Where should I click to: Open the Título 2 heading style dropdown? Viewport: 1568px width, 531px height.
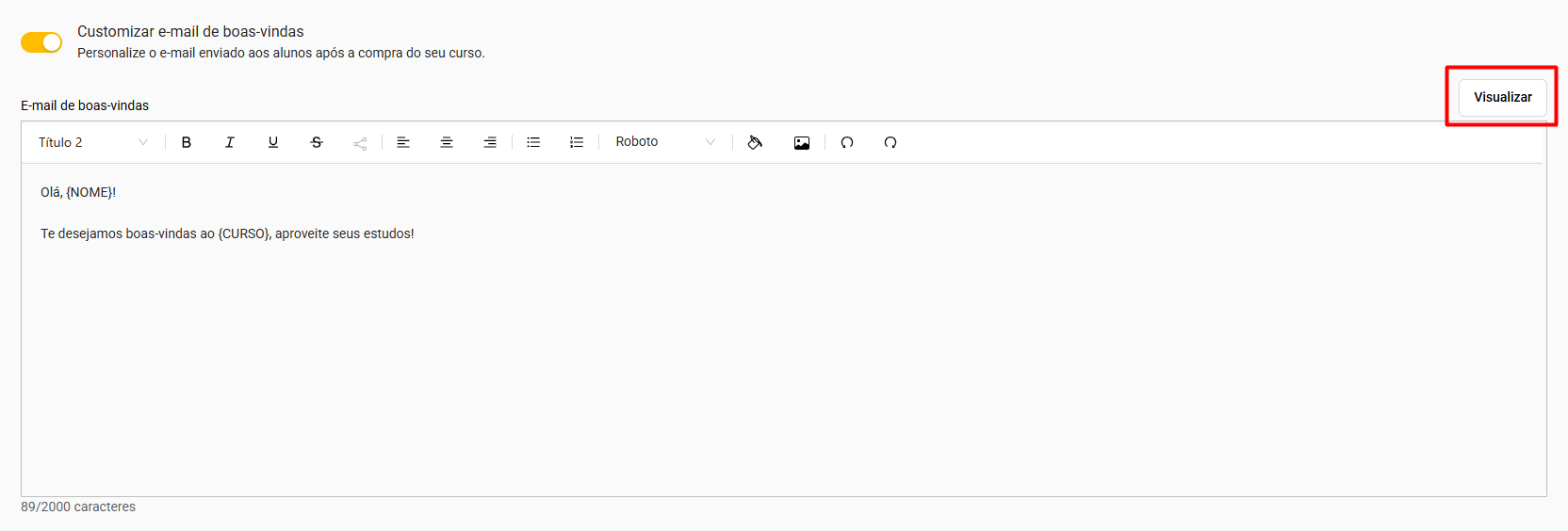[92, 142]
